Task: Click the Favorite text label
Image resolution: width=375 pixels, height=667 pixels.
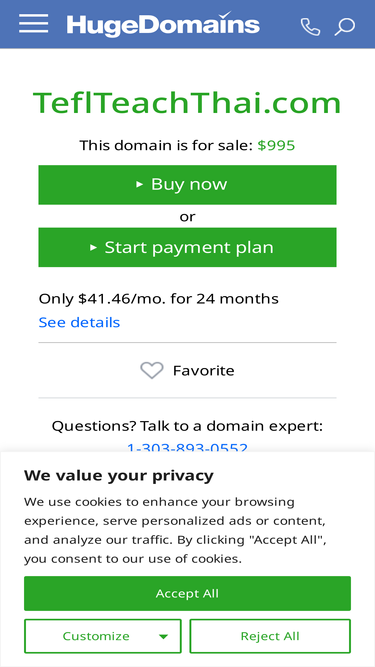Action: (x=203, y=371)
